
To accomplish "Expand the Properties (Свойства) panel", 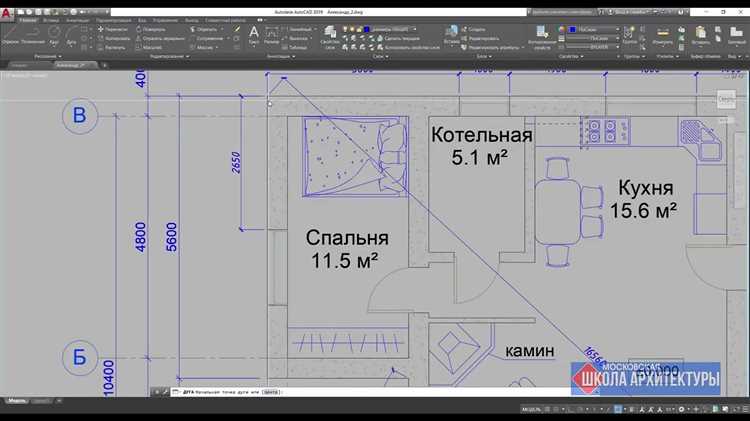I will pos(571,56).
